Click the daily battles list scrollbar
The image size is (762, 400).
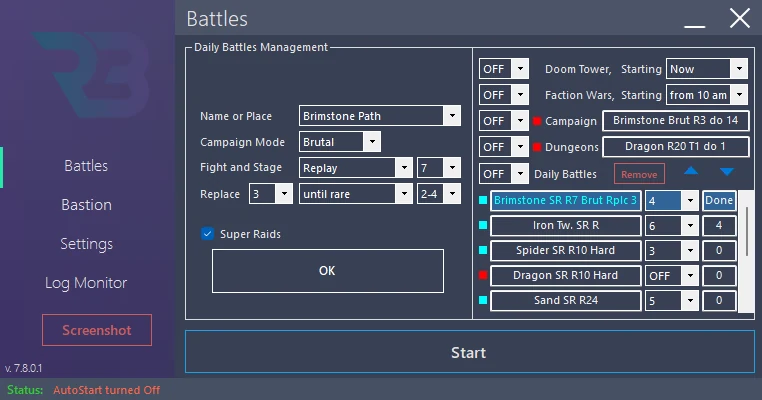click(747, 231)
